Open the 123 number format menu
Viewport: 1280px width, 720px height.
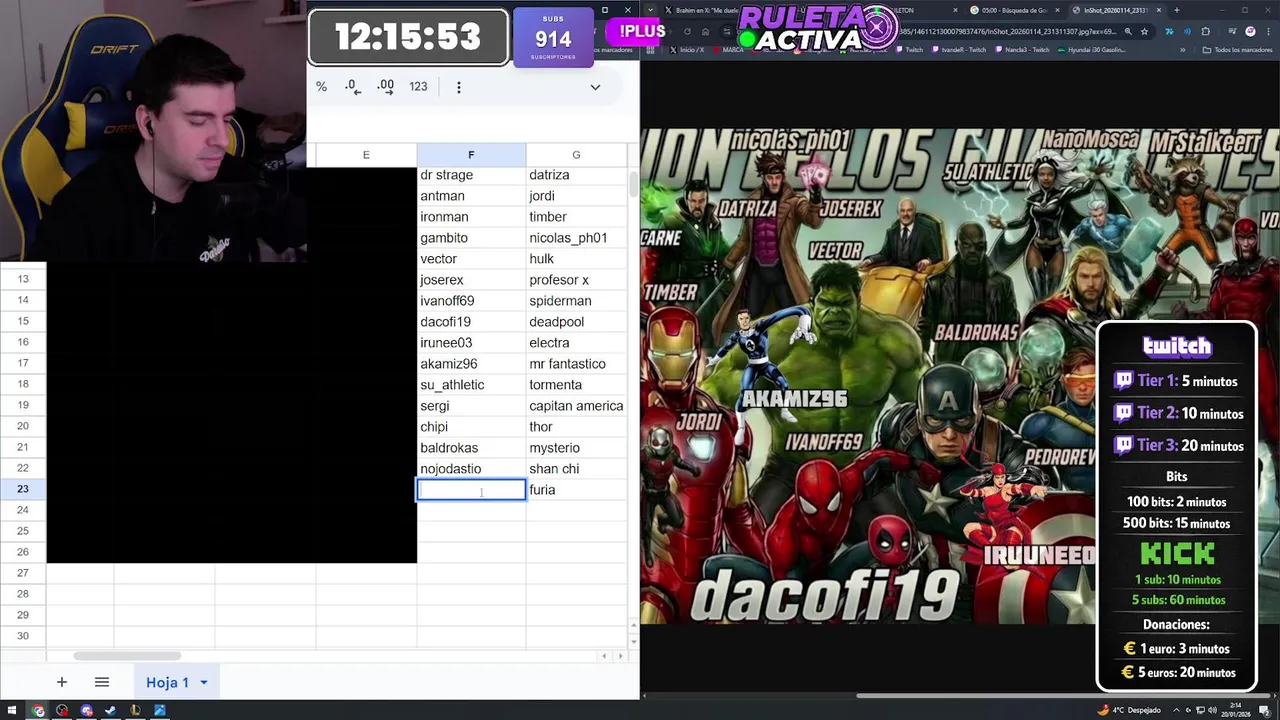(418, 87)
